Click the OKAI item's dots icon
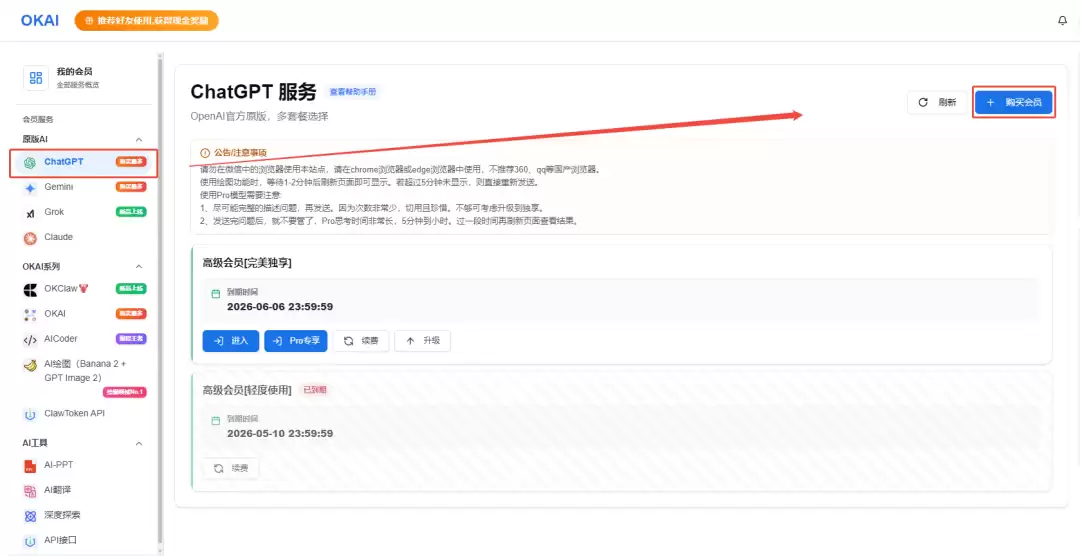Image resolution: width=1080 pixels, height=556 pixels. point(30,315)
